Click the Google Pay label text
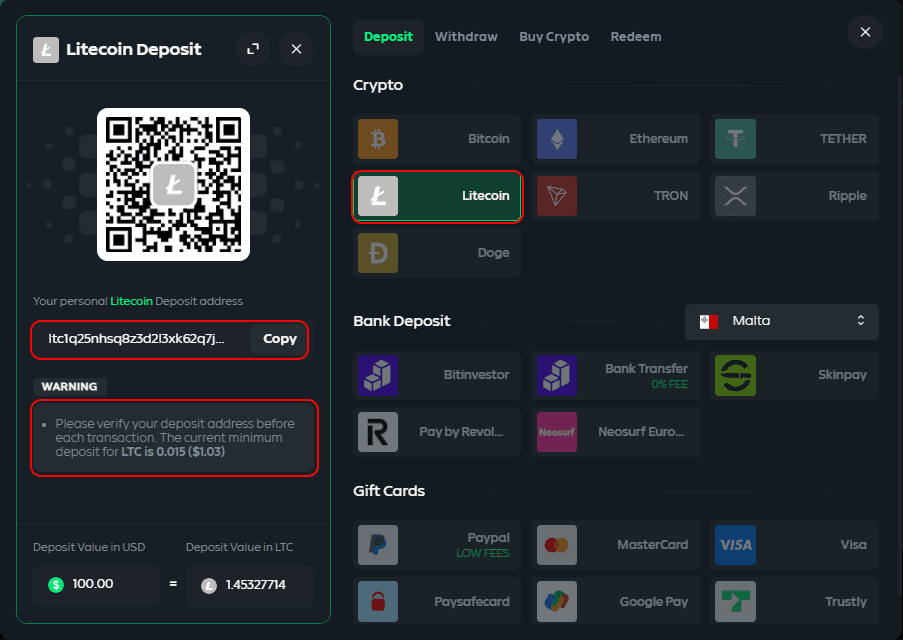The width and height of the screenshot is (903, 640). click(654, 602)
